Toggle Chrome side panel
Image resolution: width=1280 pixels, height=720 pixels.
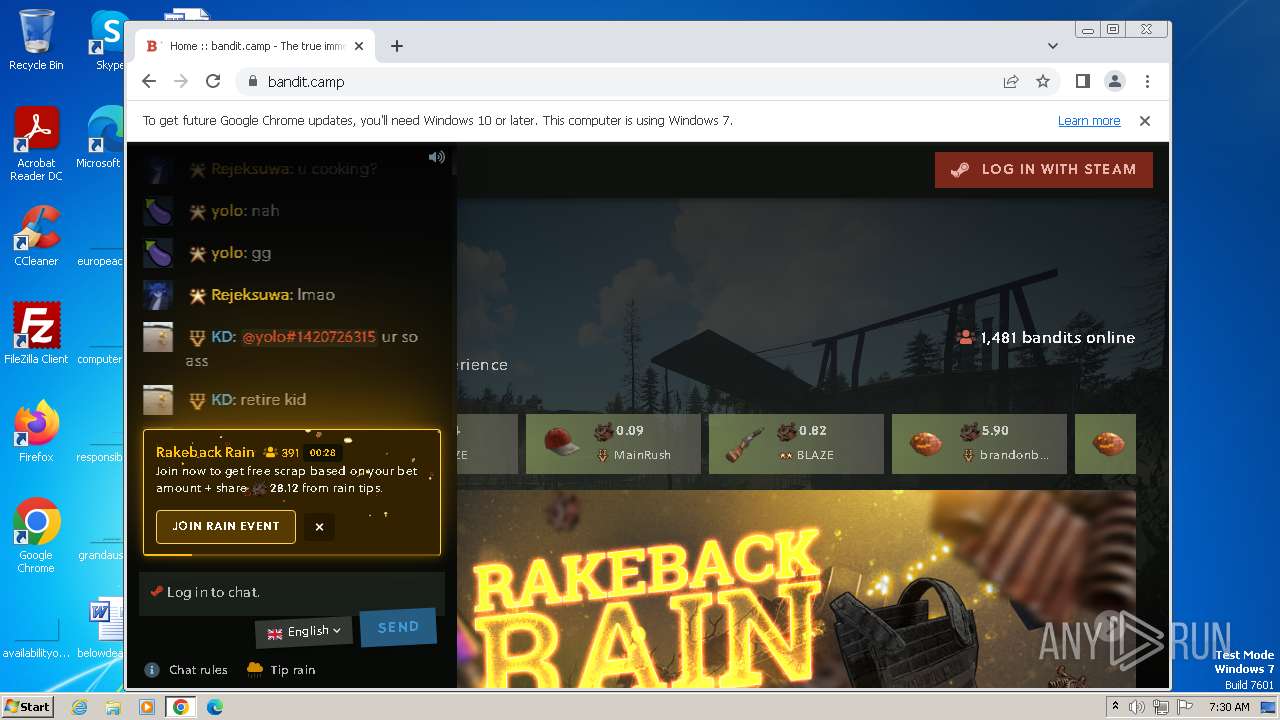point(1083,82)
